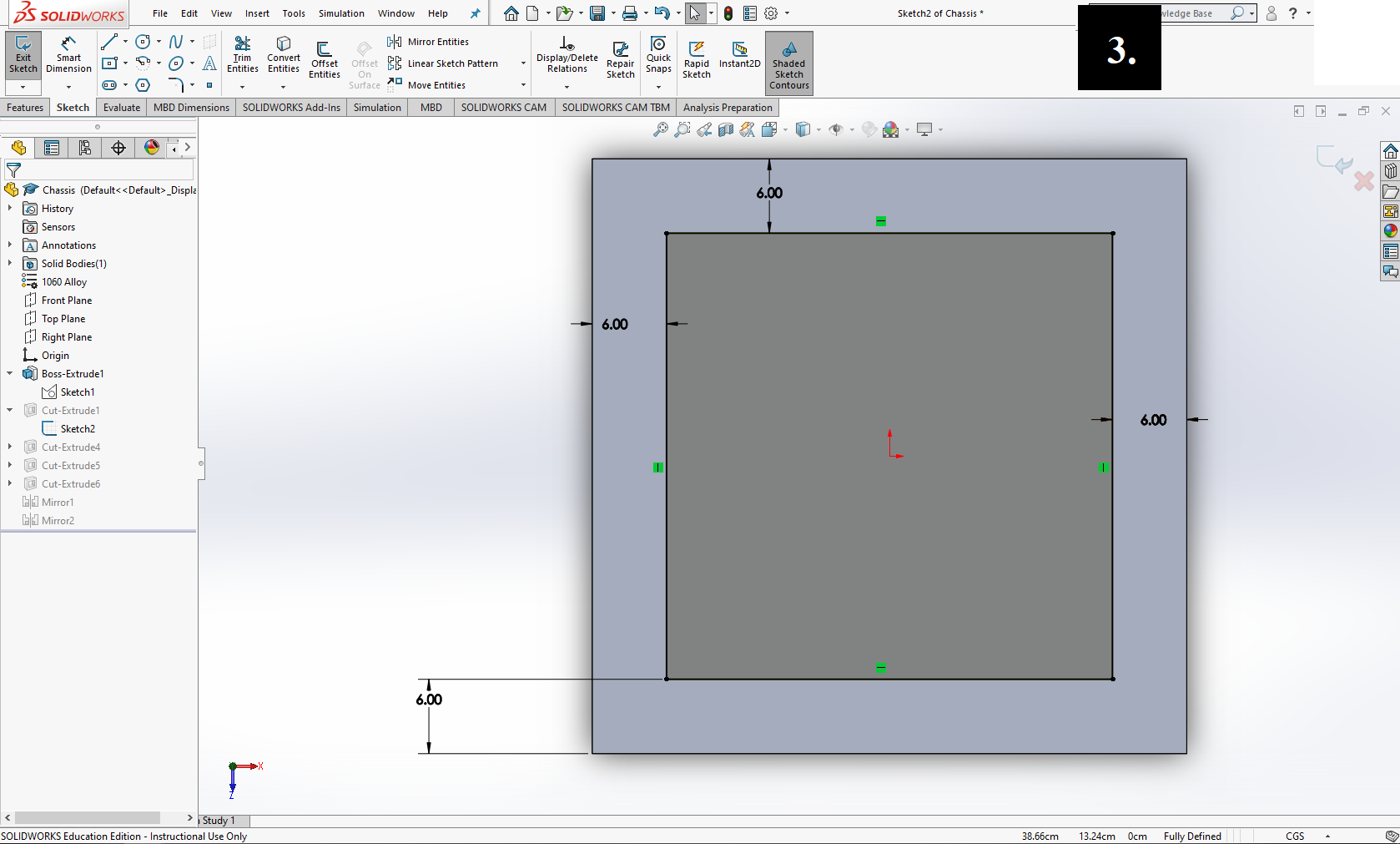This screenshot has height=844, width=1400.
Task: Click Trim Entities tool
Action: [243, 55]
